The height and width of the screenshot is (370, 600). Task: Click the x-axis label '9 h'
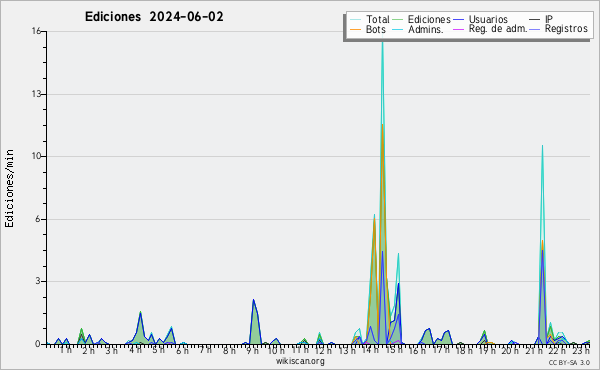(x=252, y=350)
